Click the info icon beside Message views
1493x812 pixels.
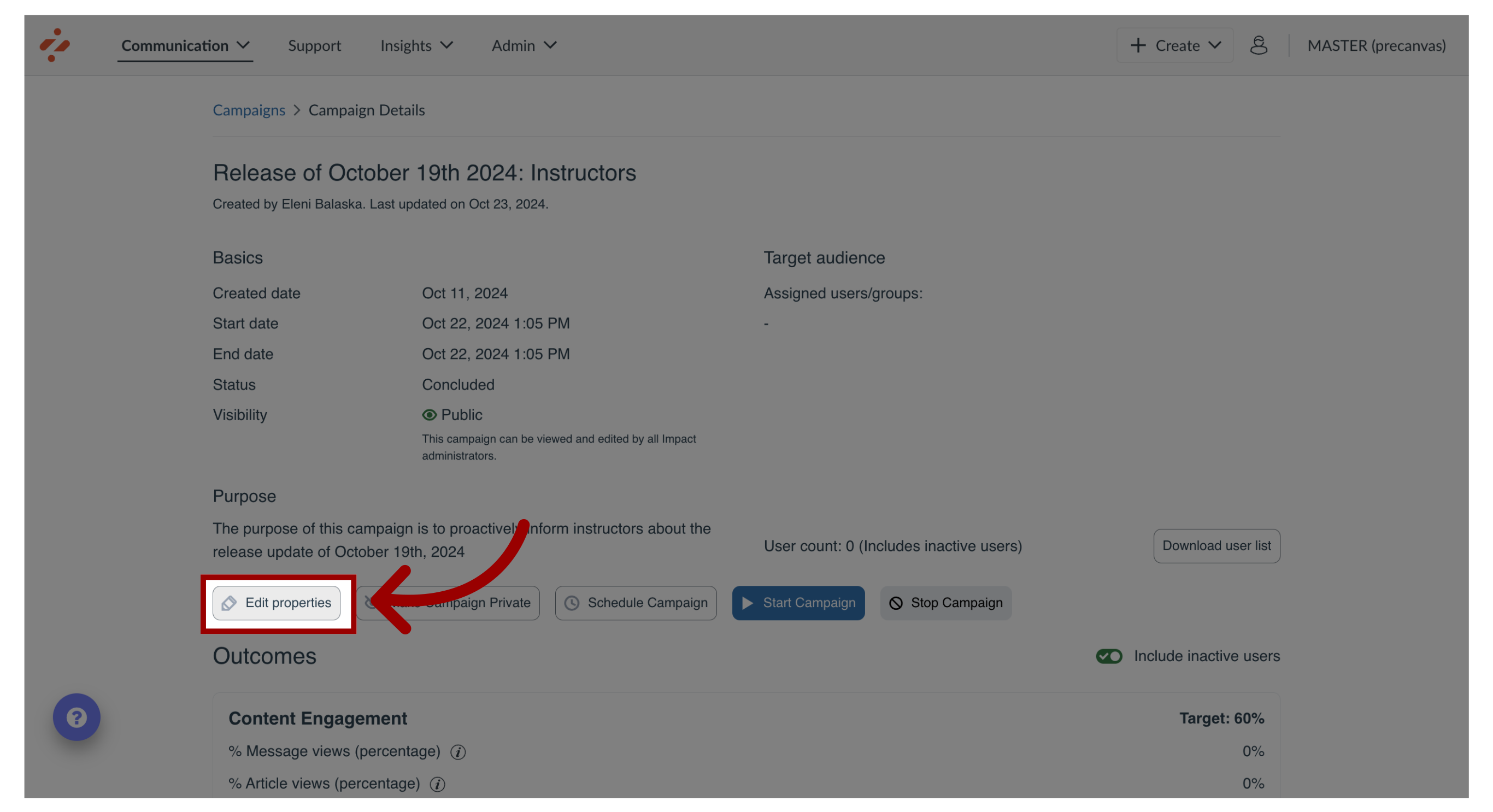point(458,752)
